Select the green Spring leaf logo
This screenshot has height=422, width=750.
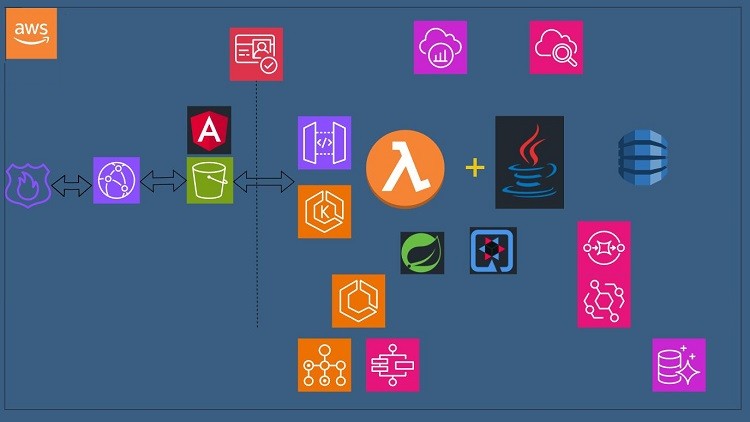[x=422, y=252]
